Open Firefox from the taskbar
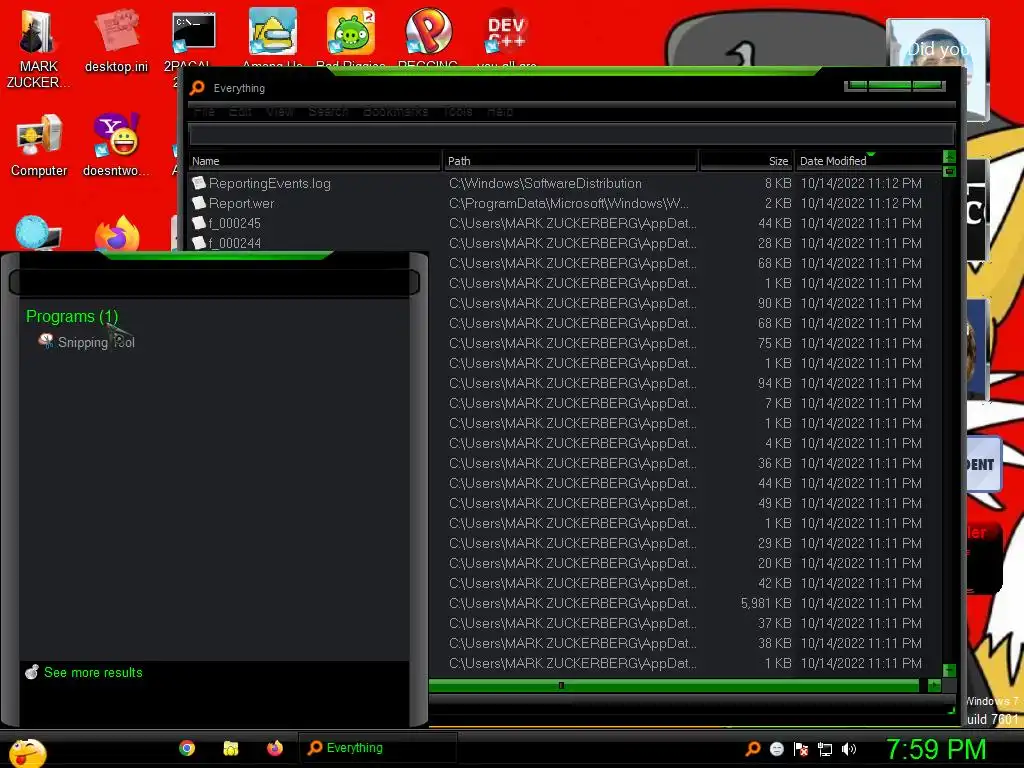Viewport: 1024px width, 768px height. (x=275, y=748)
